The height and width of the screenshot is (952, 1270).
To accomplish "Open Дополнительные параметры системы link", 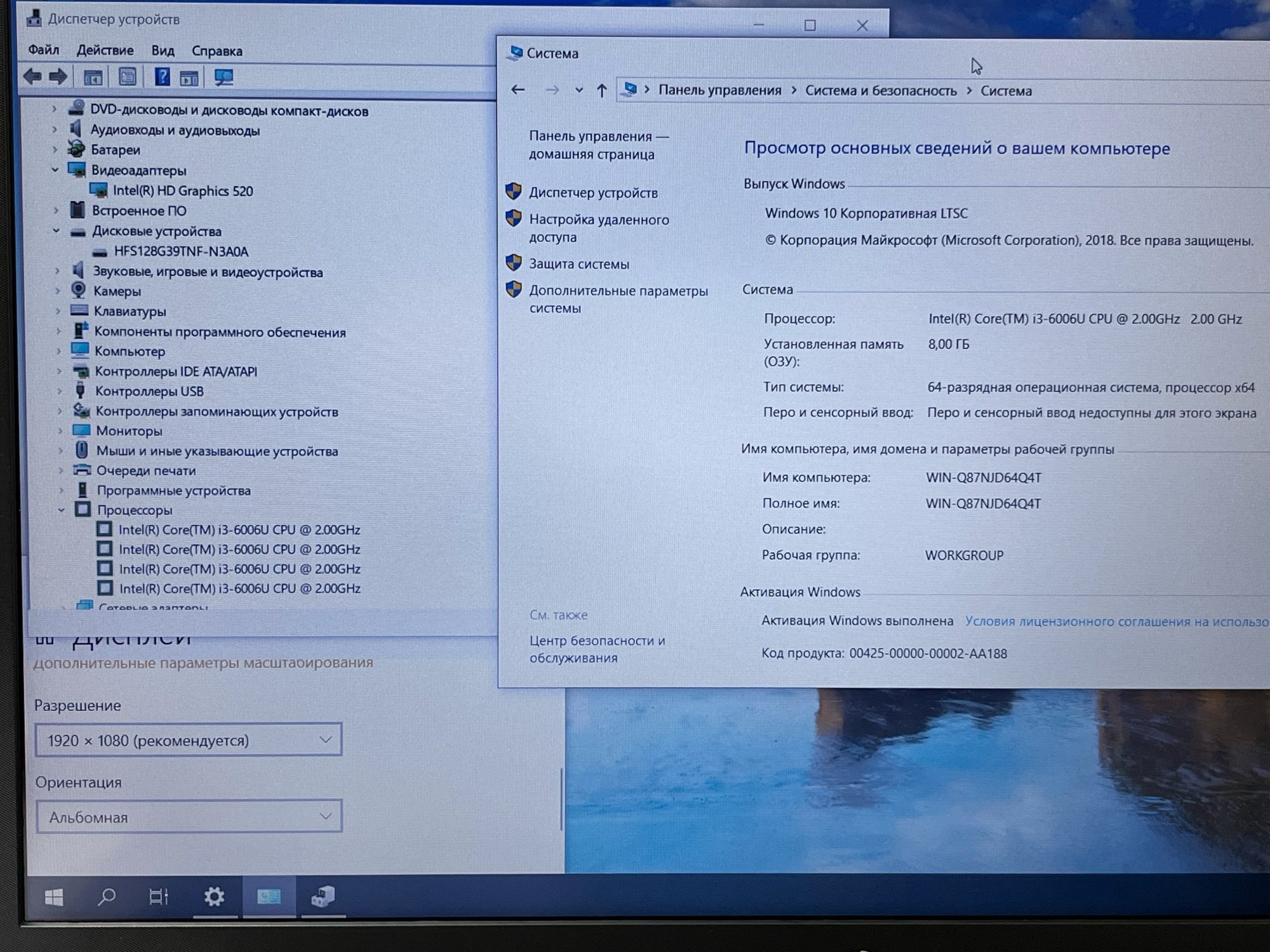I will tap(618, 299).
